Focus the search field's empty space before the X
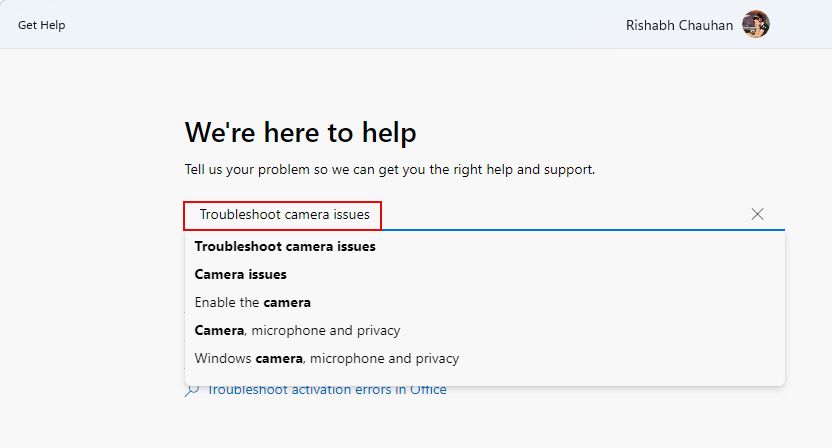Viewport: 832px width, 448px height. point(560,214)
